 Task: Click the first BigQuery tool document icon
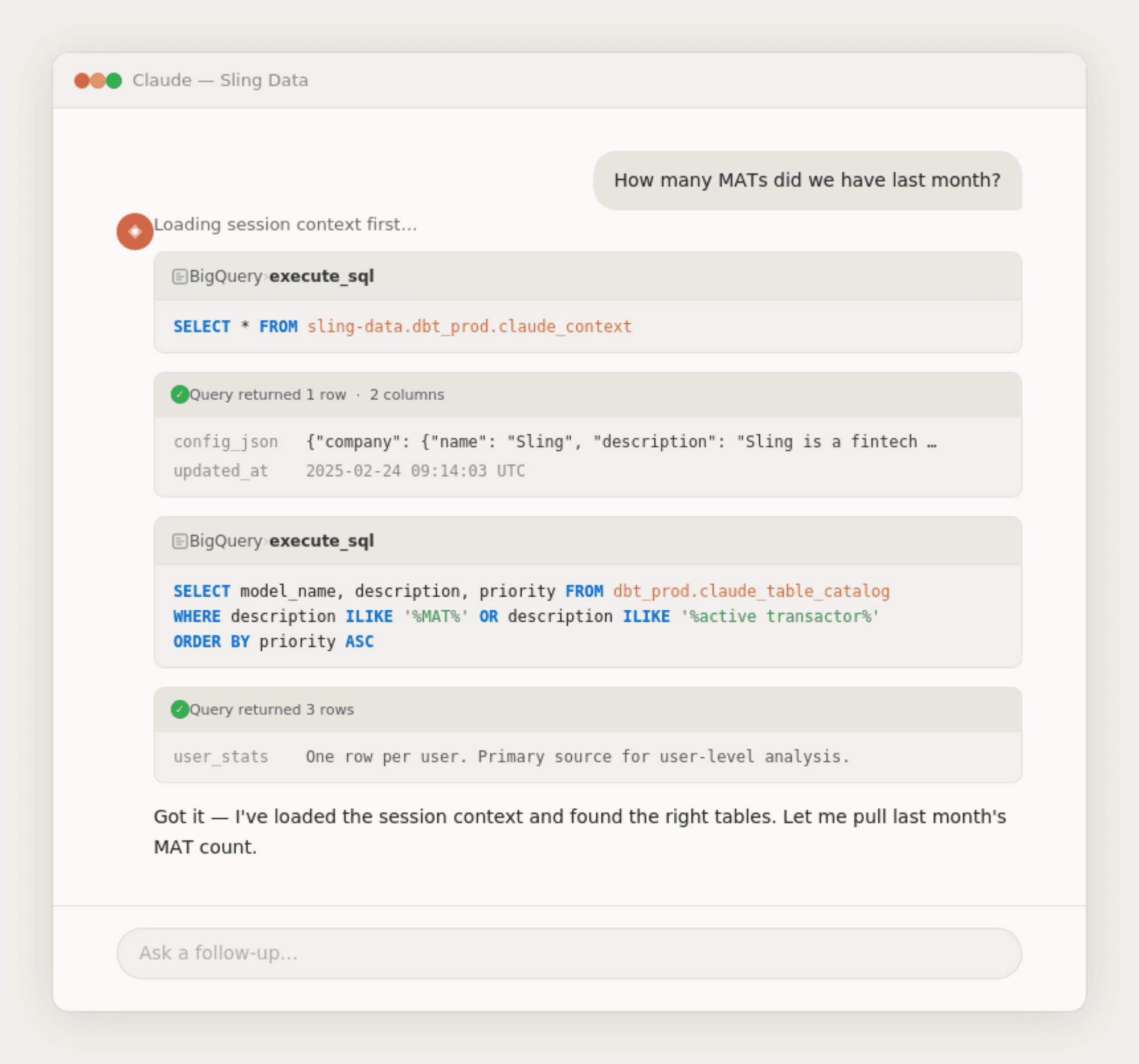pos(179,277)
